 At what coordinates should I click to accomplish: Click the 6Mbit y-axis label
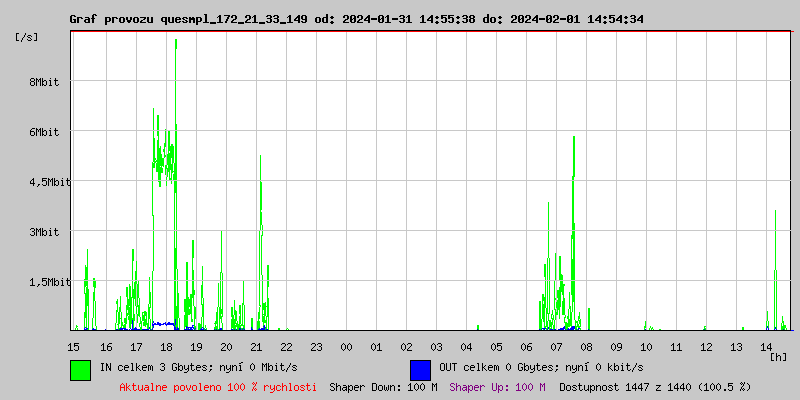(43, 132)
